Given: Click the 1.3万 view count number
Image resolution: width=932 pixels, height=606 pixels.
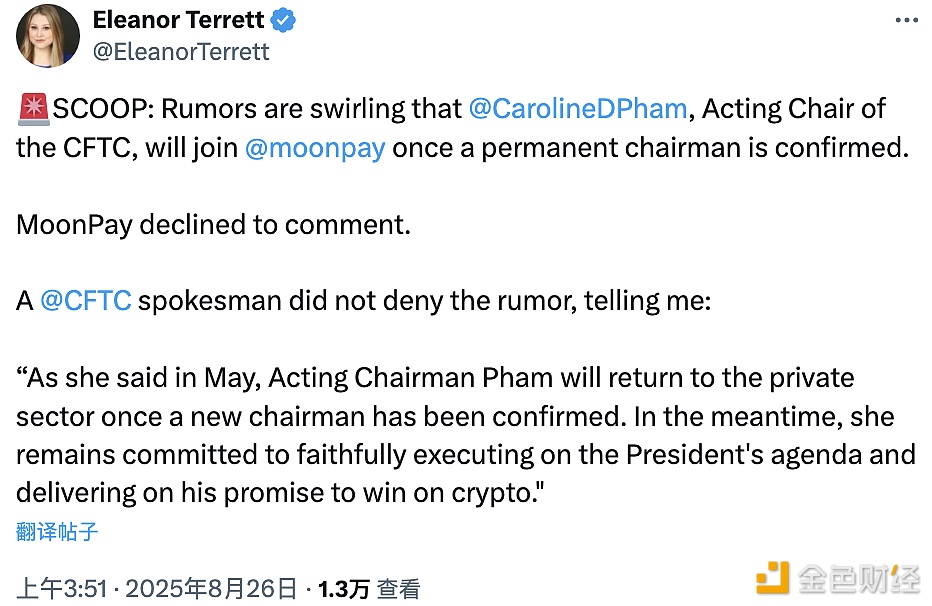Looking at the screenshot, I should tap(344, 589).
